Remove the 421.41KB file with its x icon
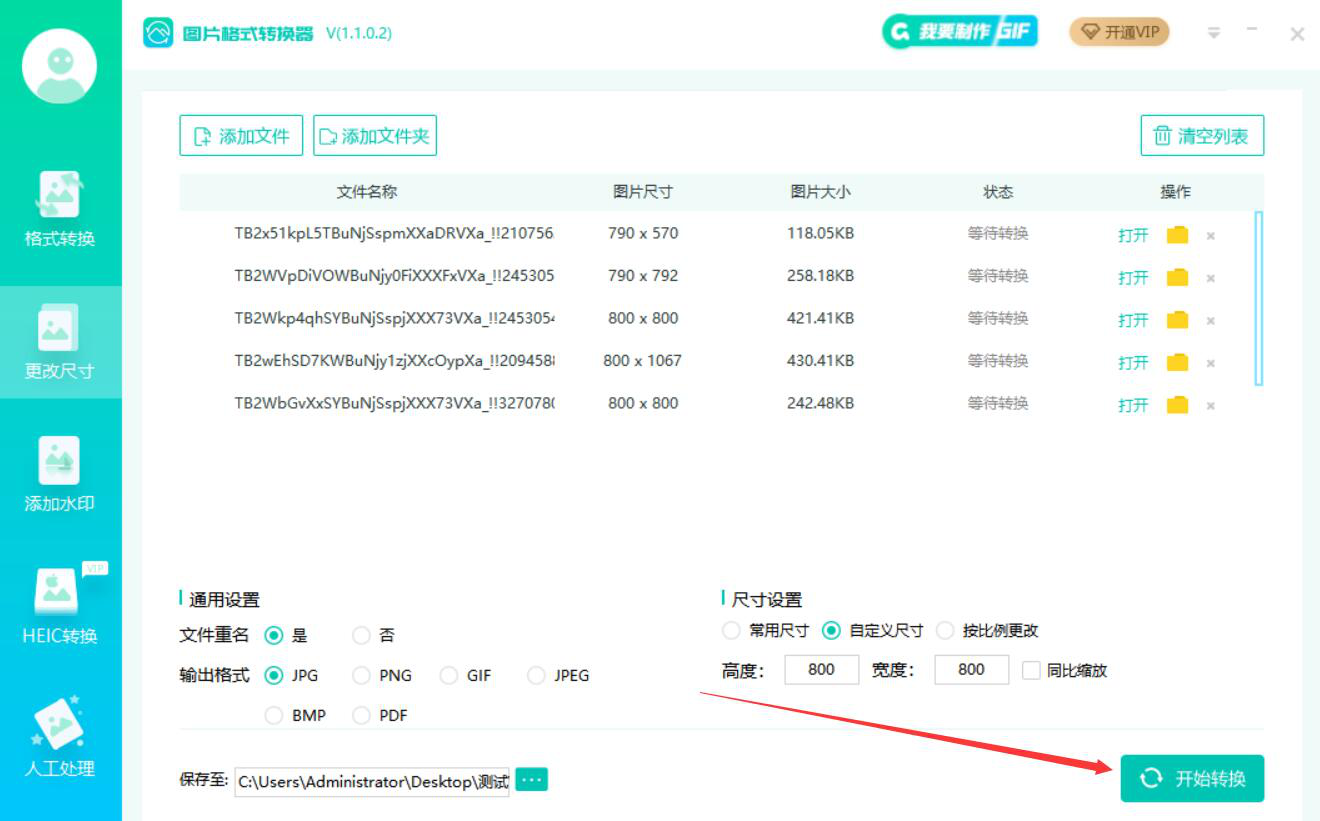The height and width of the screenshot is (821, 1320). 1211,321
